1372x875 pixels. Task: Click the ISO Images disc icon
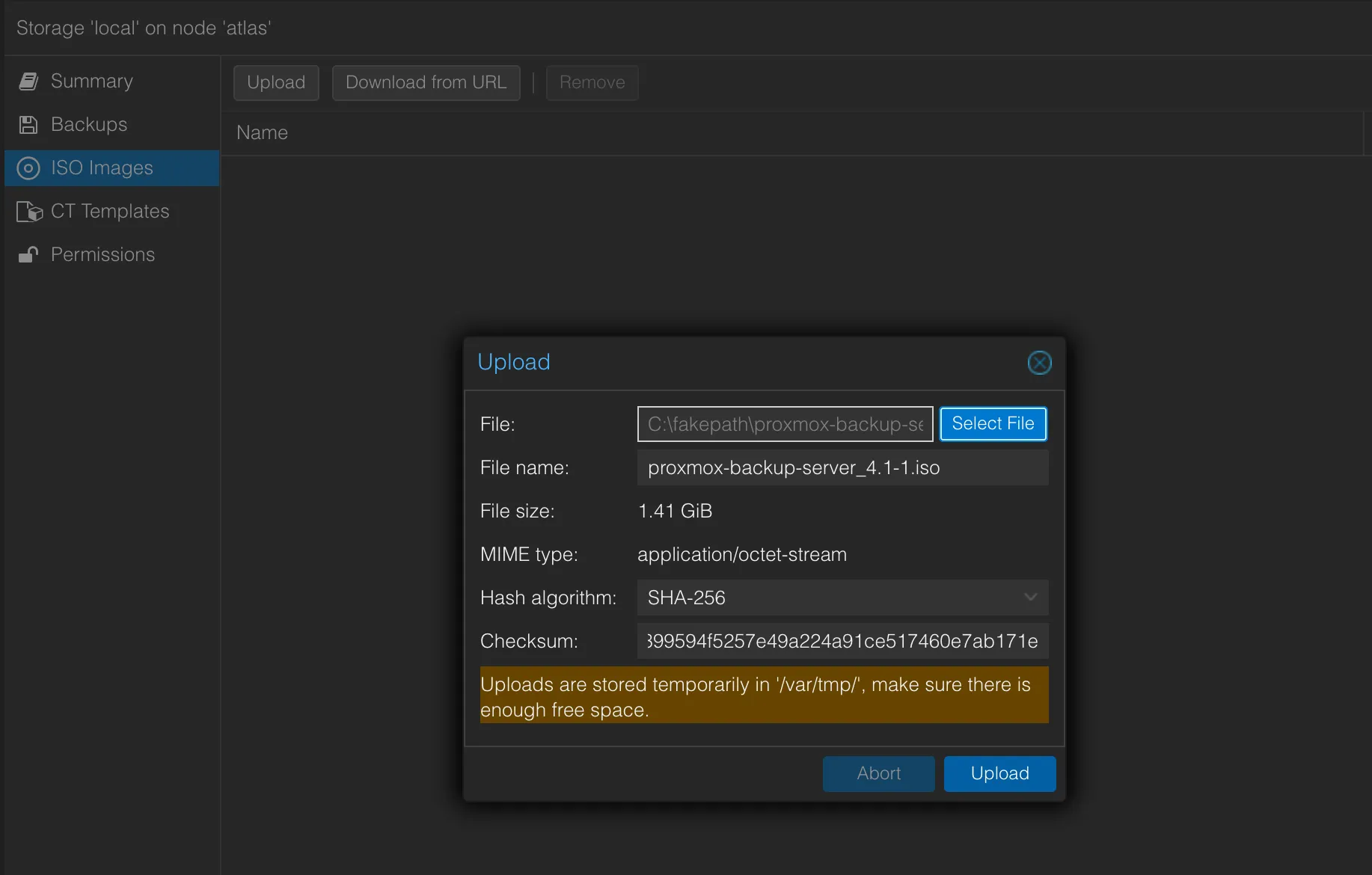[28, 168]
